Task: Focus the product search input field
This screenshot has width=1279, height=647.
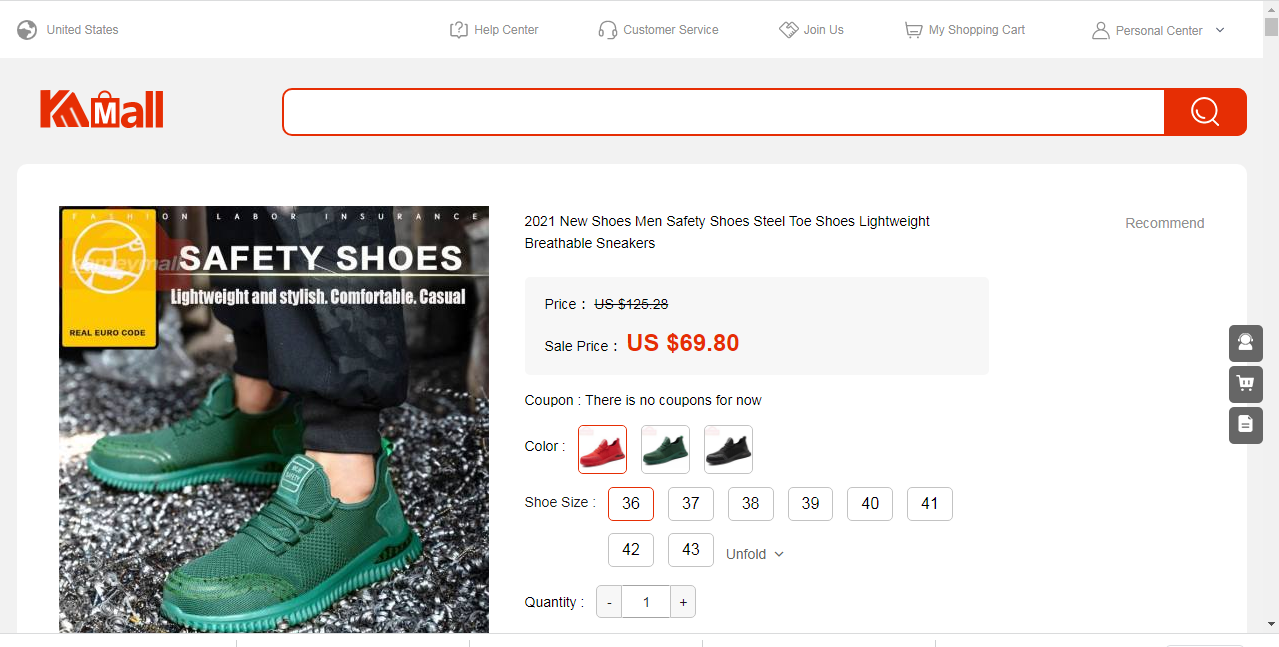Action: coord(723,111)
